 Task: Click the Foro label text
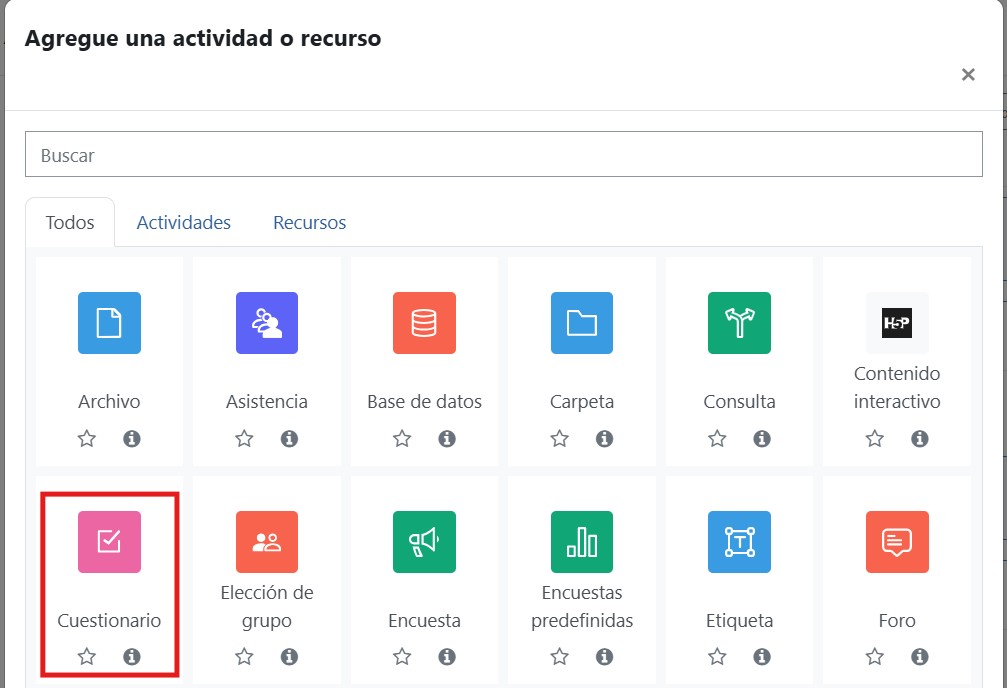point(897,621)
